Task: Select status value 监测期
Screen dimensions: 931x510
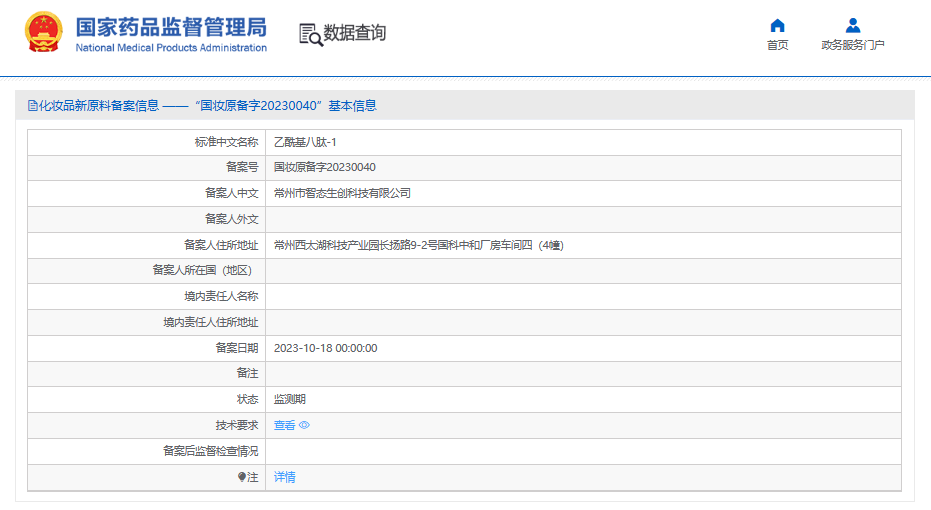Action: click(290, 399)
